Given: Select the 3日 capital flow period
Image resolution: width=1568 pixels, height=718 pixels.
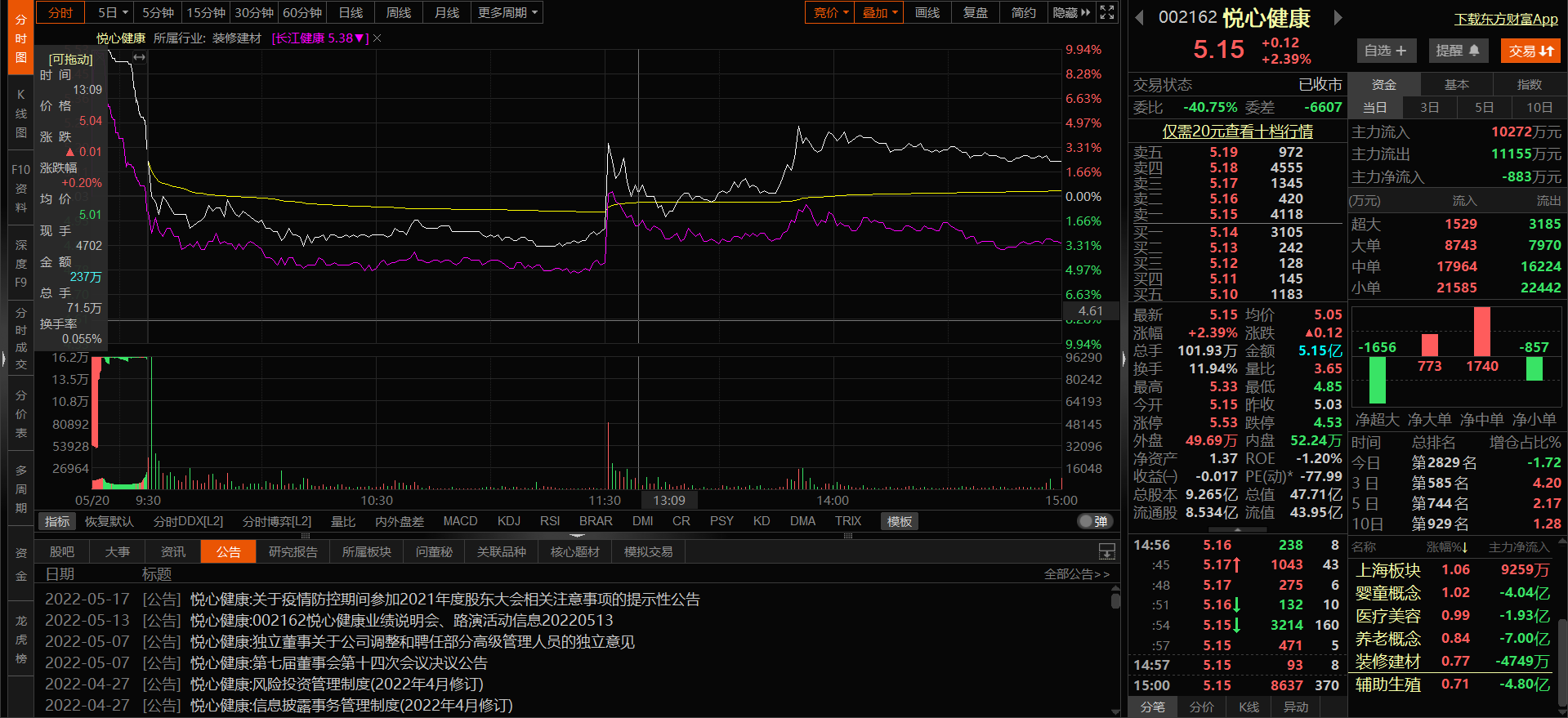Looking at the screenshot, I should pos(1430,107).
